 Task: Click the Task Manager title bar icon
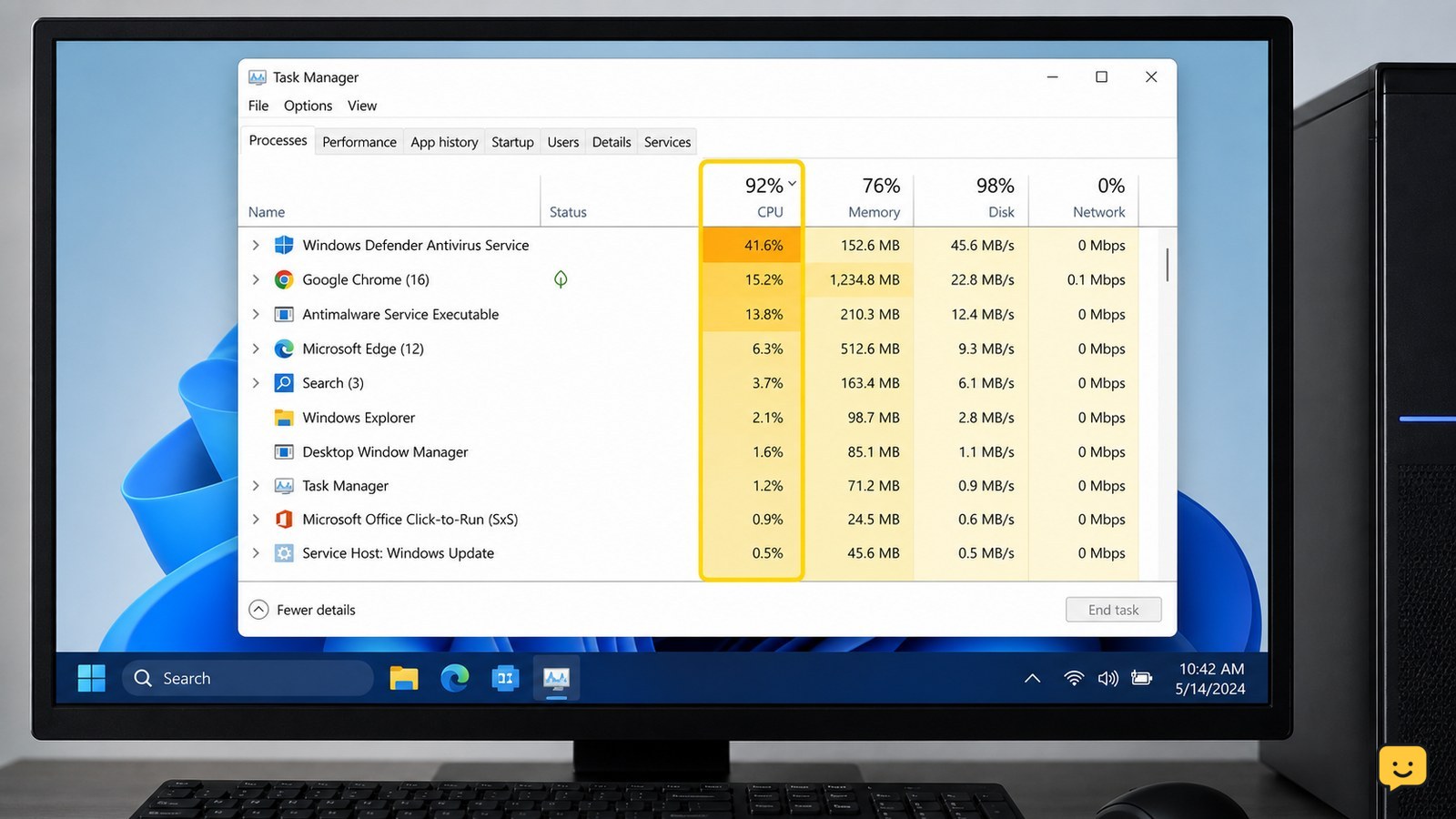(258, 77)
